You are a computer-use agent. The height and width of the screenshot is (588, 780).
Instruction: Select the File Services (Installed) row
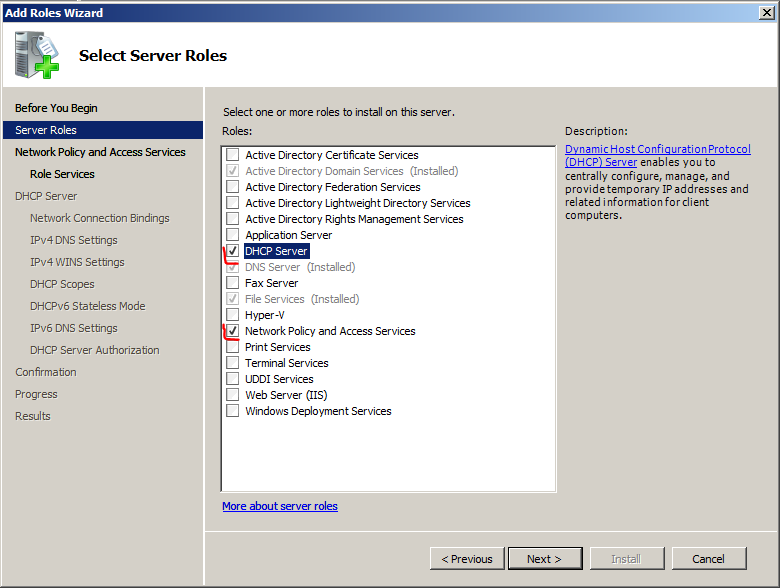pyautogui.click(x=302, y=298)
